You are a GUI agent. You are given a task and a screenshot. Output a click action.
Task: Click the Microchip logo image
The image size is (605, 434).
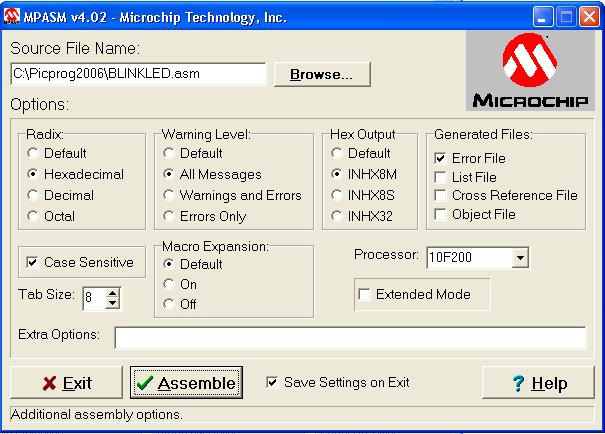[x=530, y=70]
